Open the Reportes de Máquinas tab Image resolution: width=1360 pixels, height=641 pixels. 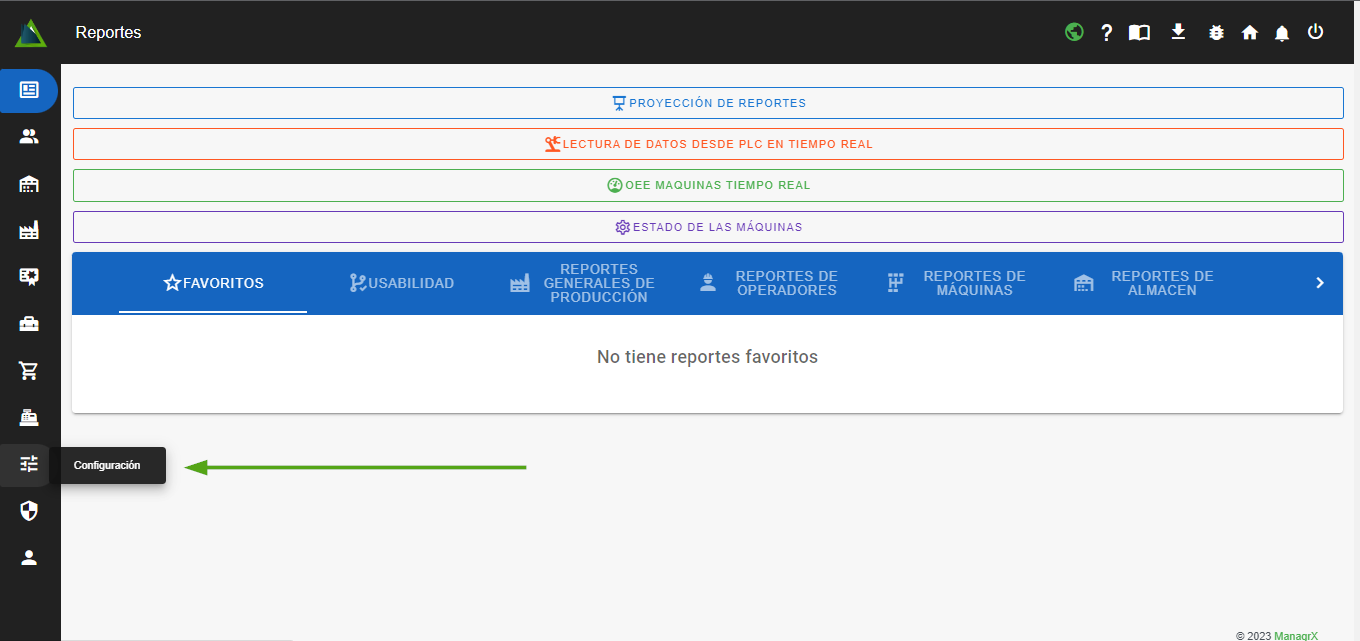coord(956,283)
